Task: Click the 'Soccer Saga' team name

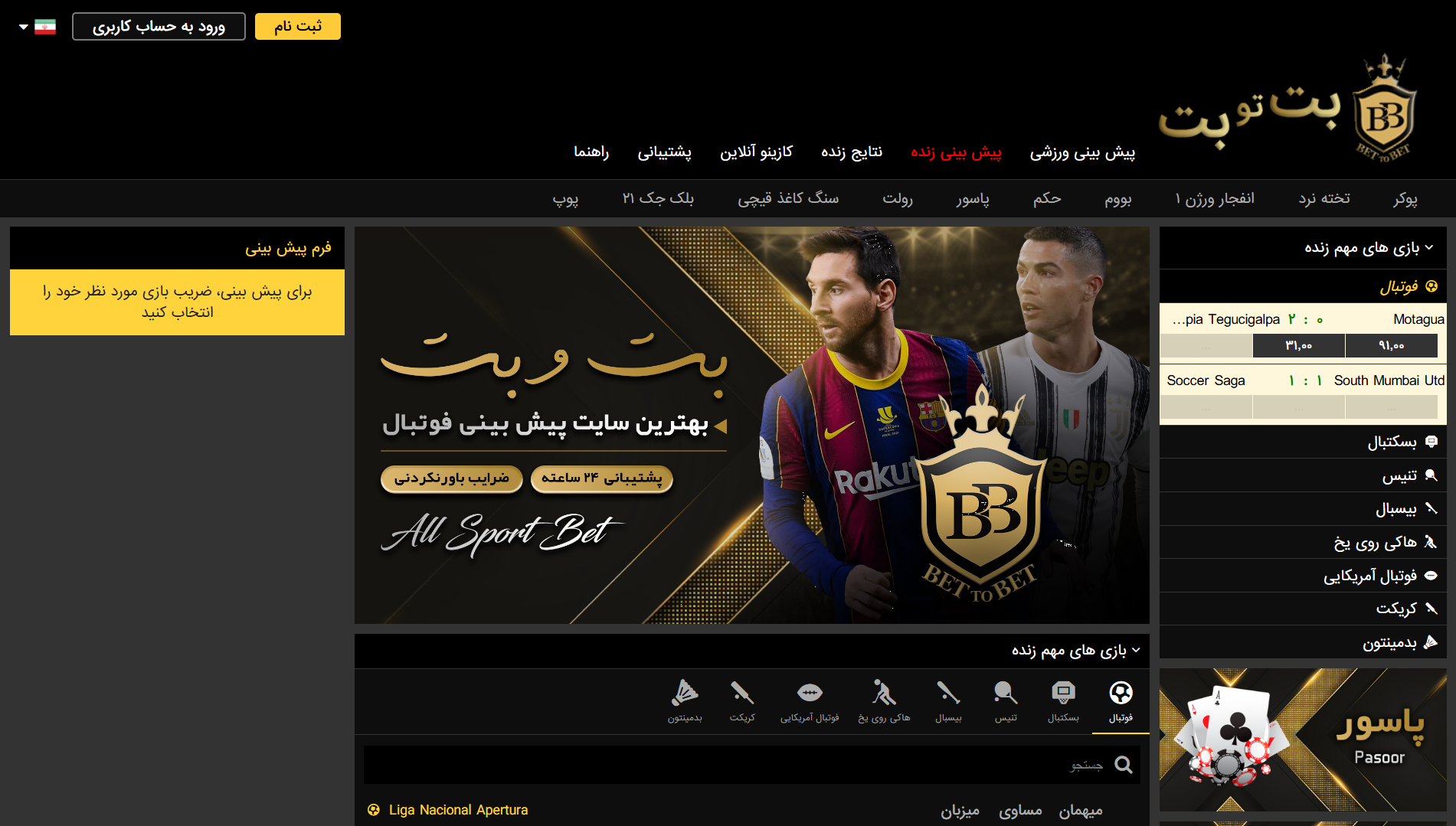Action: point(1206,380)
